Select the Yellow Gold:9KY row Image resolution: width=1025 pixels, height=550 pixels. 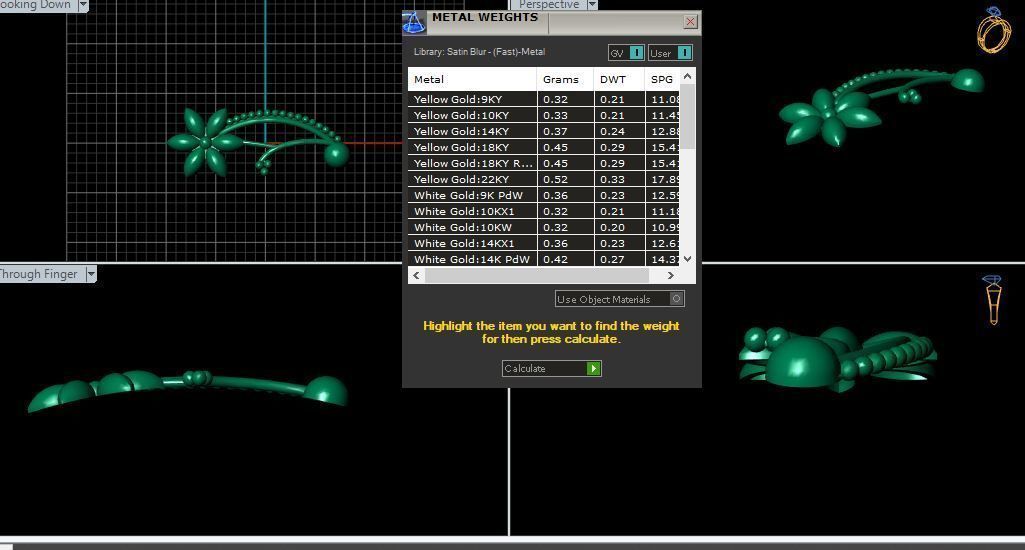[x=544, y=99]
